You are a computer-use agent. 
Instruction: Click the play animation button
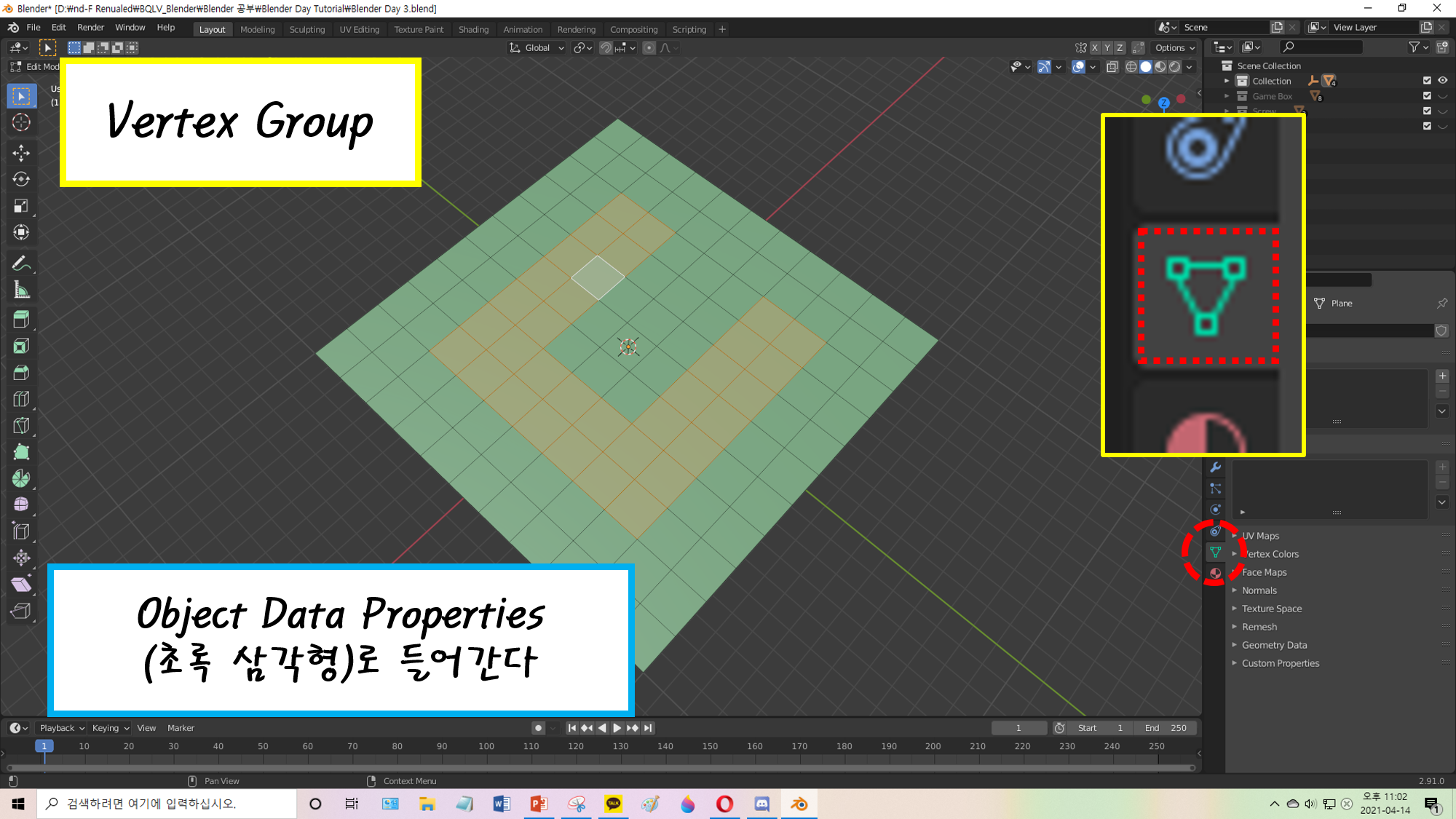pyautogui.click(x=617, y=728)
